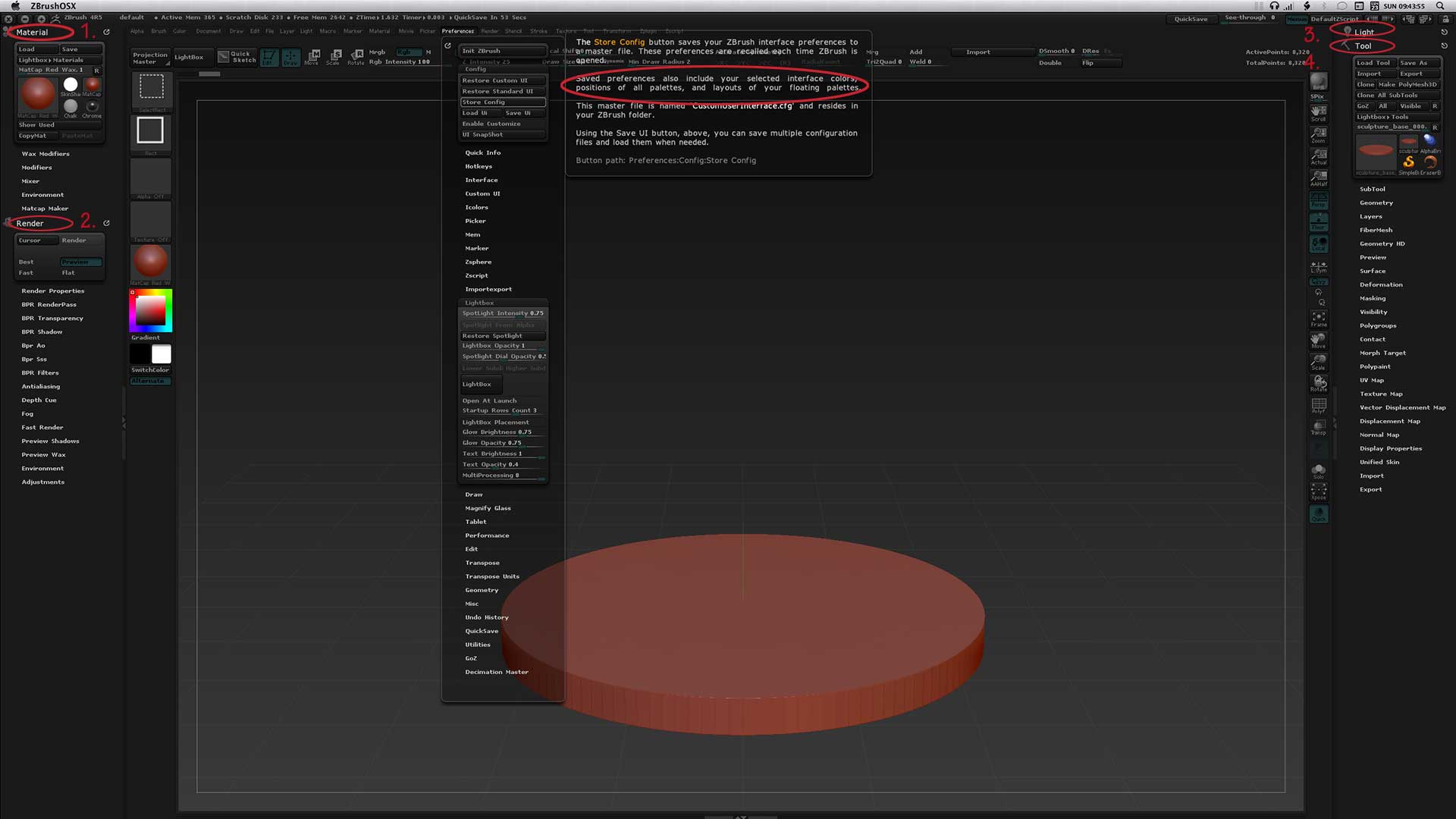Screen dimensions: 1456x819
Task: Click the Render palette dock icon
Action: point(106,224)
